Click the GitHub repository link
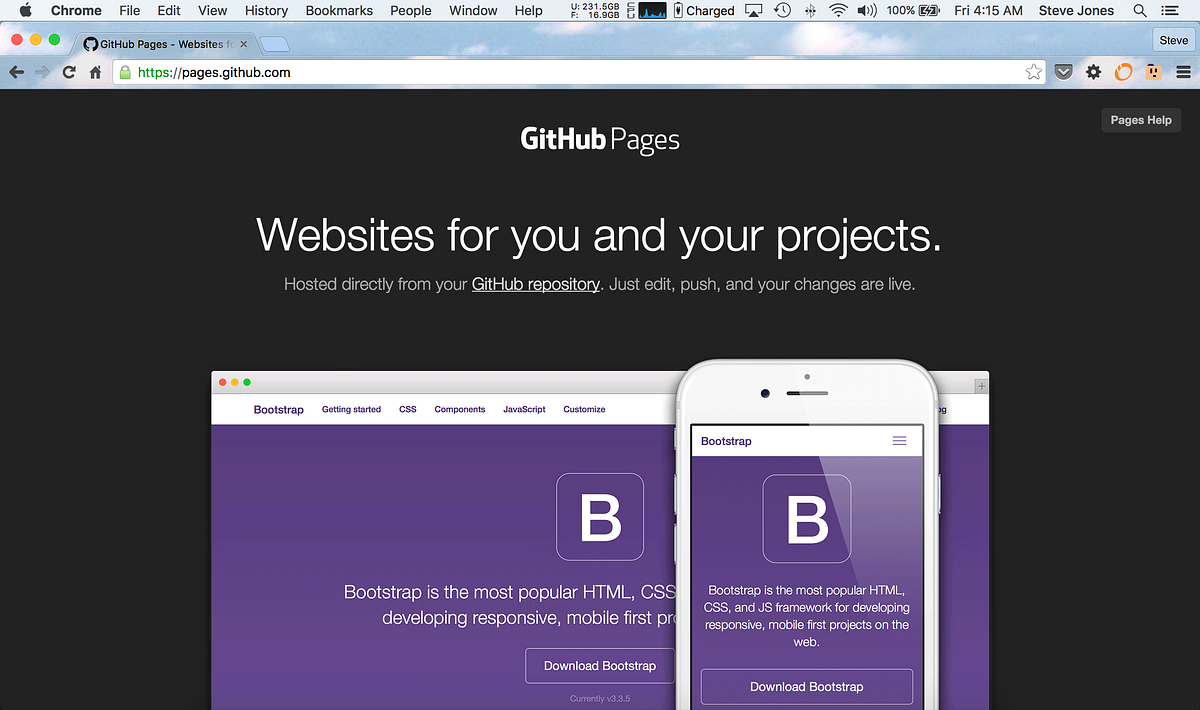Viewport: 1200px width, 710px height. point(535,284)
